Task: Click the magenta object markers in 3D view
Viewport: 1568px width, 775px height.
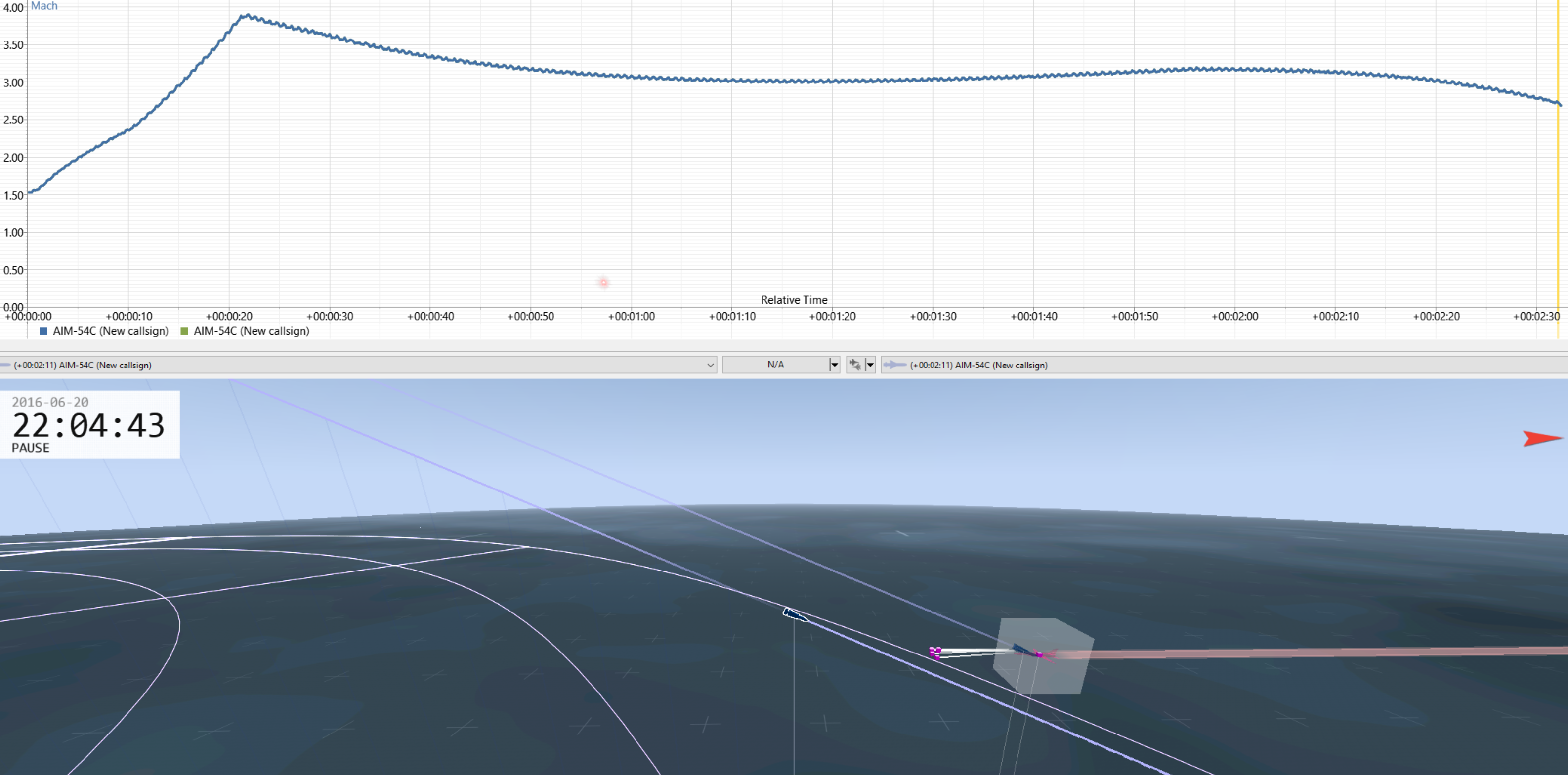Action: tap(935, 653)
